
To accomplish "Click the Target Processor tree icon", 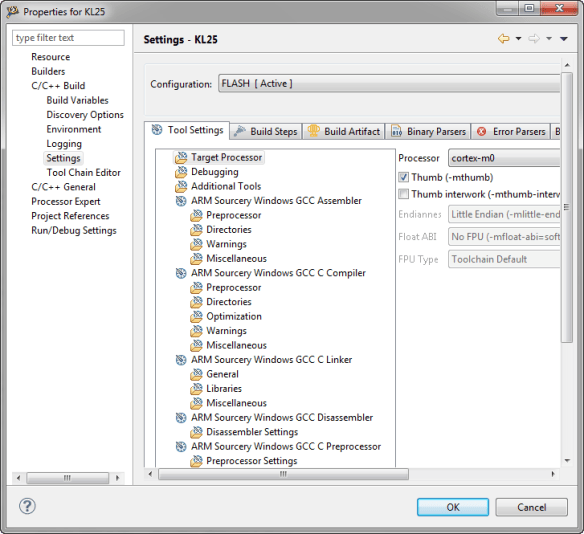I will point(181,158).
